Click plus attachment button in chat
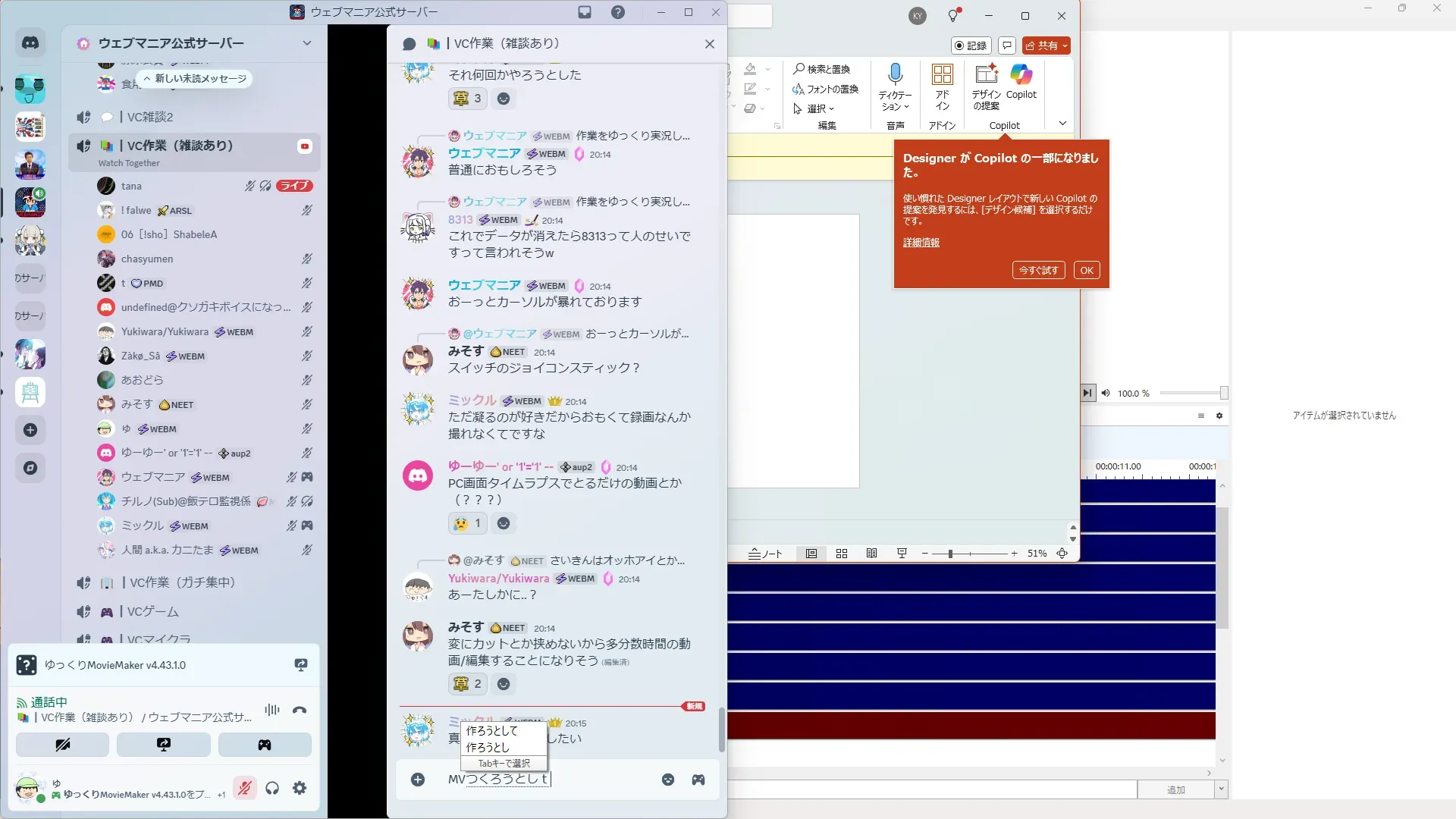The width and height of the screenshot is (1456, 819). point(418,780)
